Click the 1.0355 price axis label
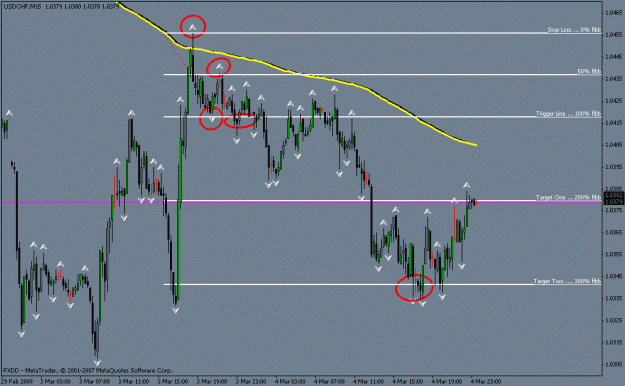This screenshot has height=386, width=625. point(613,254)
